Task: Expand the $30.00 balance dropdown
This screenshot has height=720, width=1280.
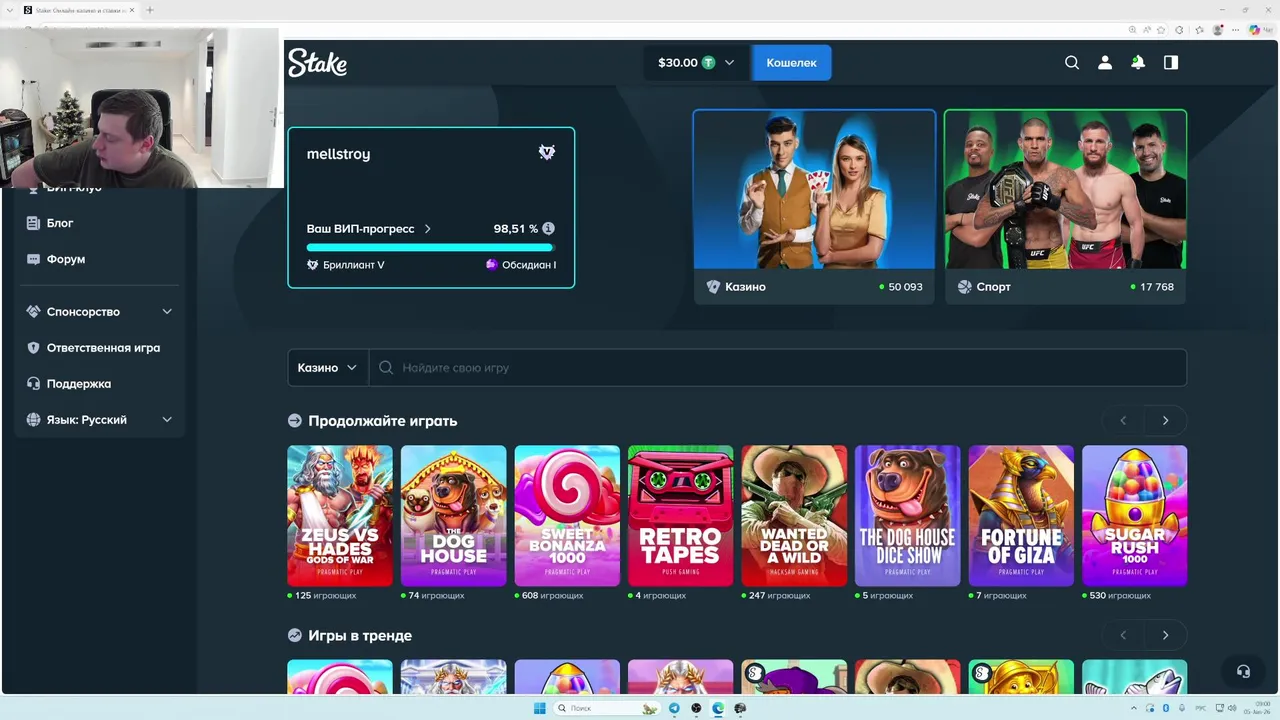Action: tap(729, 62)
